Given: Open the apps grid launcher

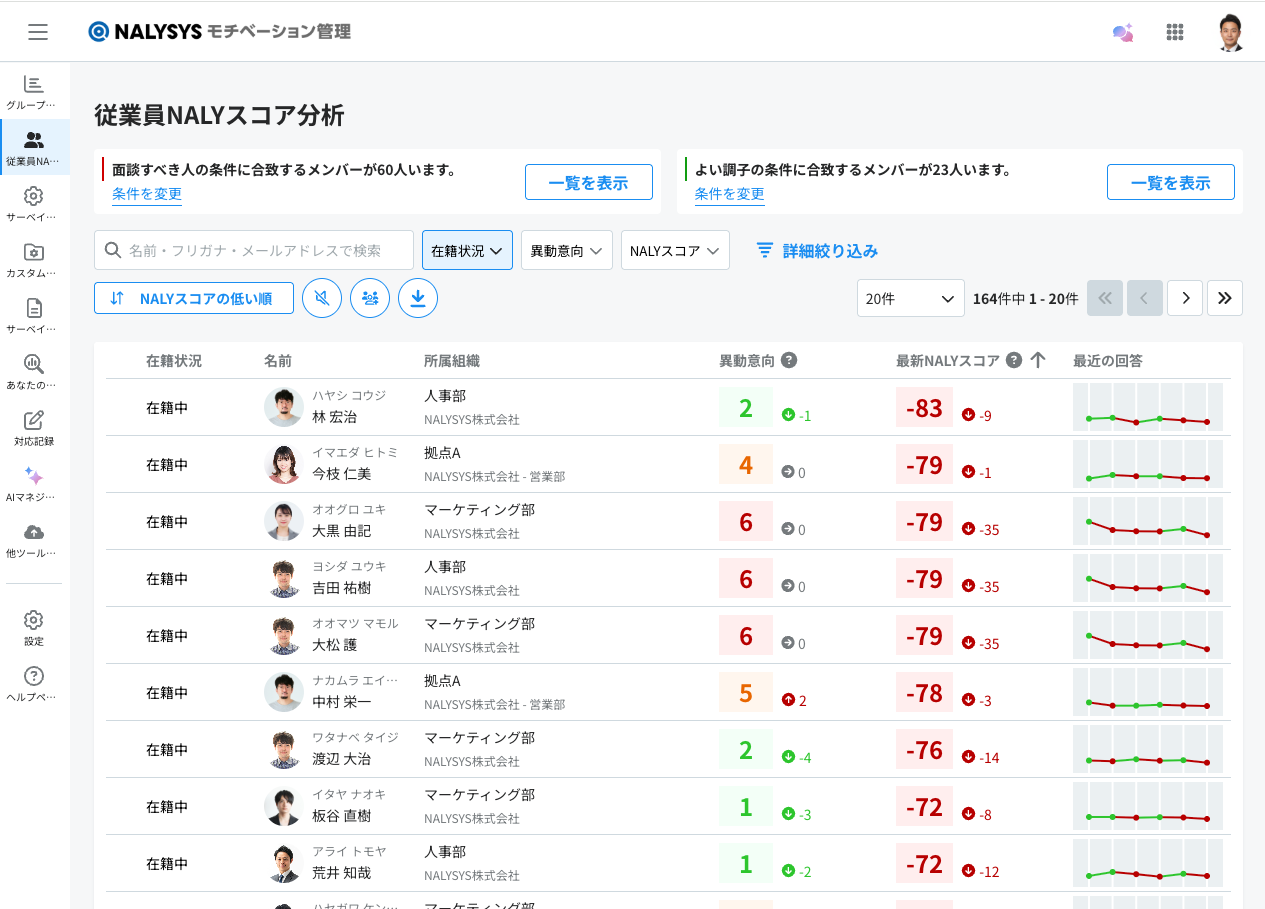Looking at the screenshot, I should tap(1175, 32).
